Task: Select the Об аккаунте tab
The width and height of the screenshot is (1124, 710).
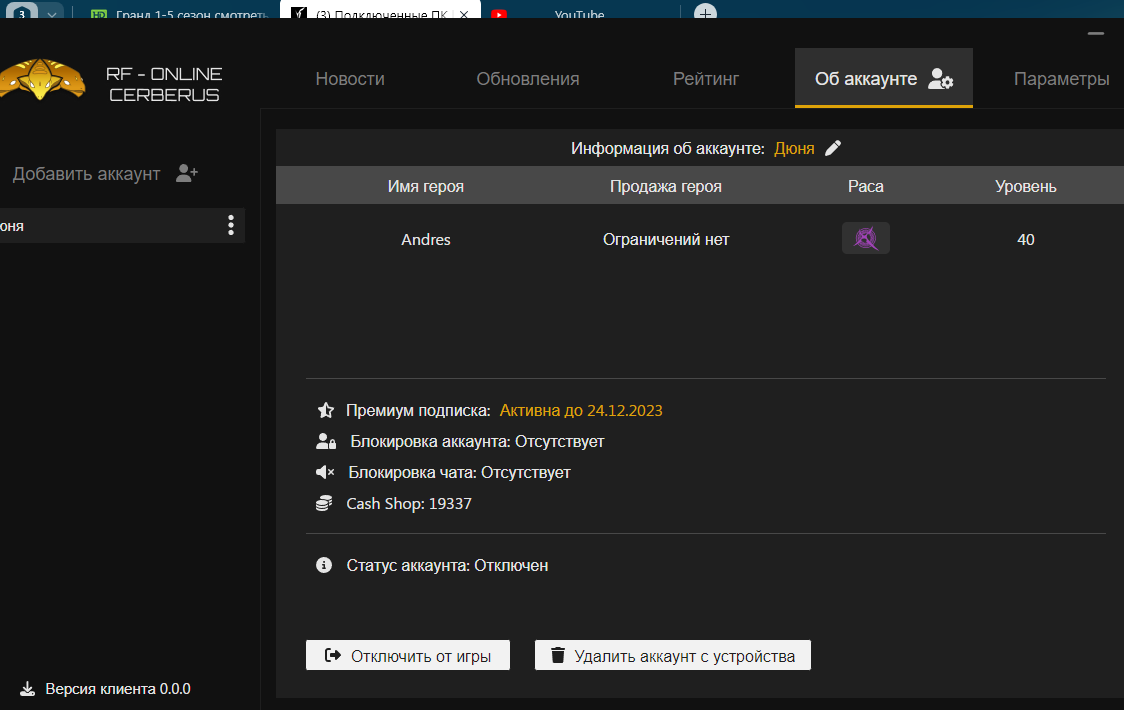Action: tap(883, 78)
